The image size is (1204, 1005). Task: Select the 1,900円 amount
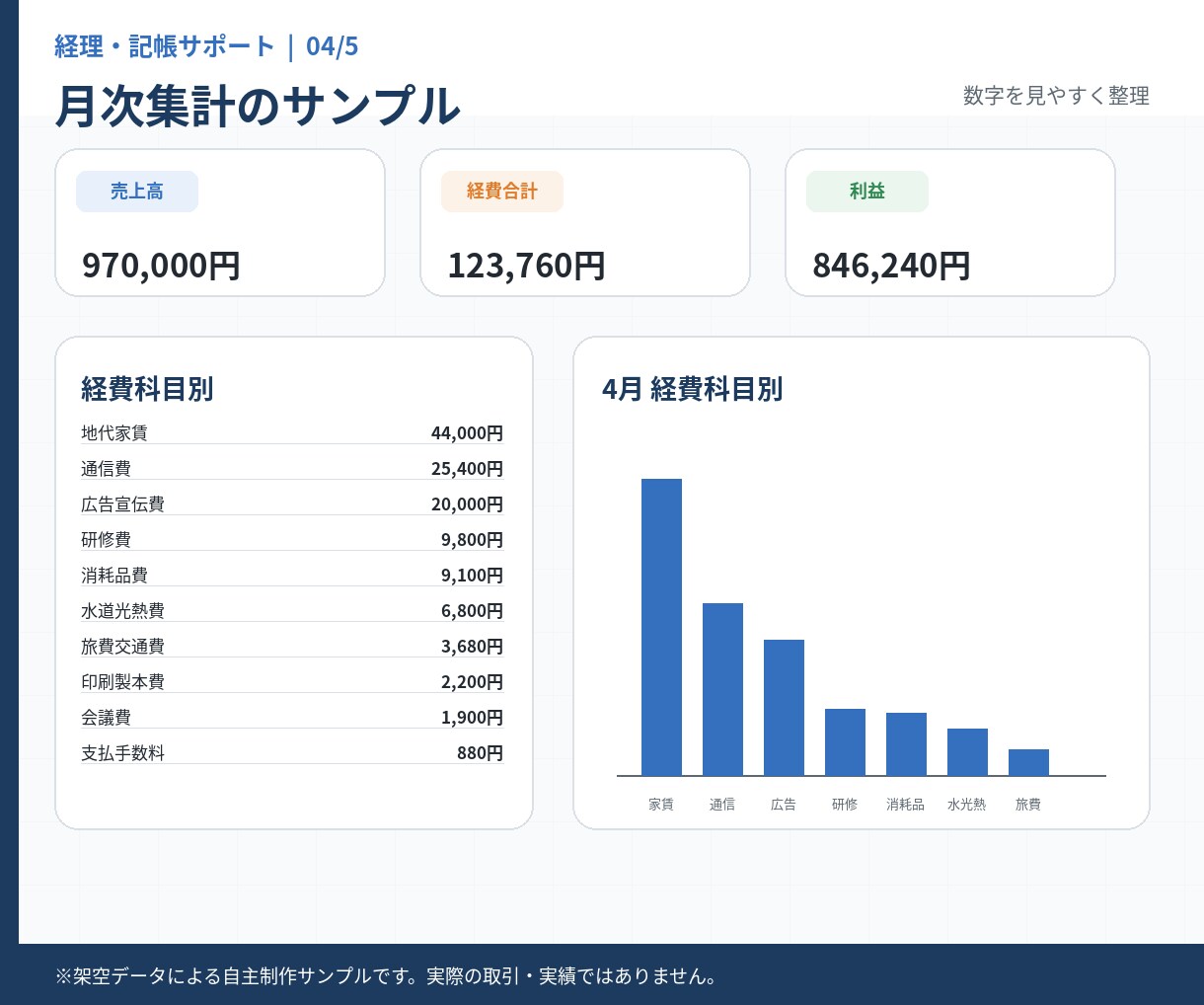pos(472,717)
